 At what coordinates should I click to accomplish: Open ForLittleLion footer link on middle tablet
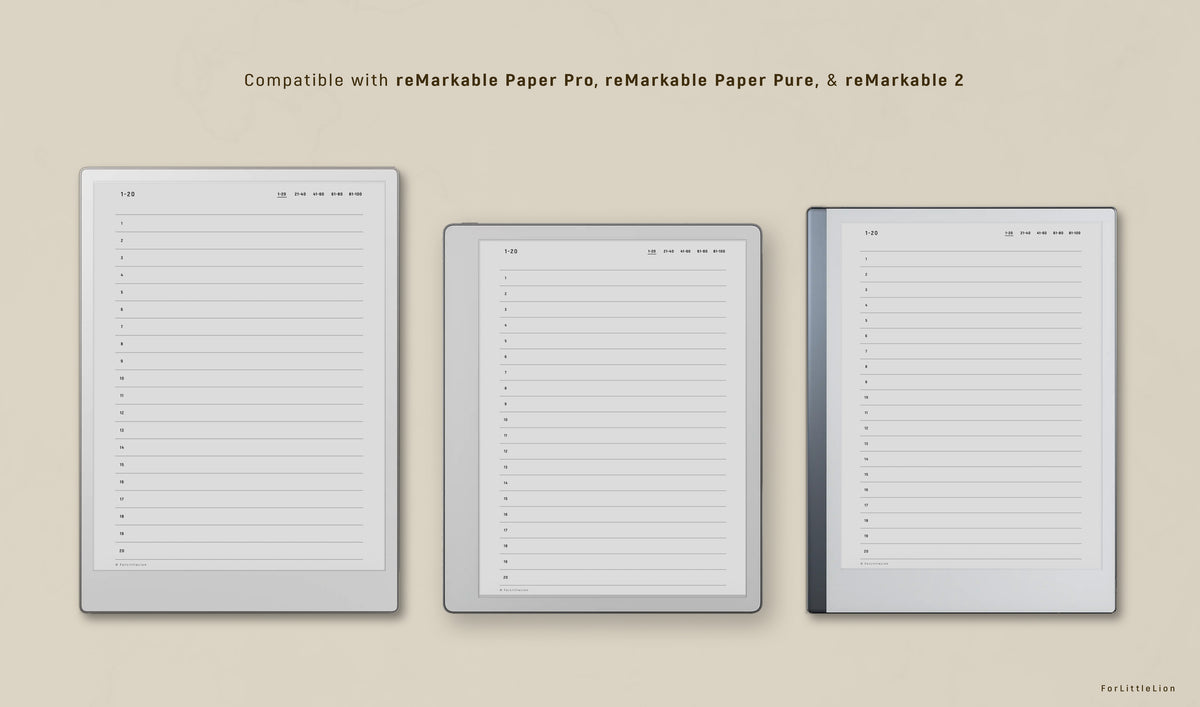point(515,590)
